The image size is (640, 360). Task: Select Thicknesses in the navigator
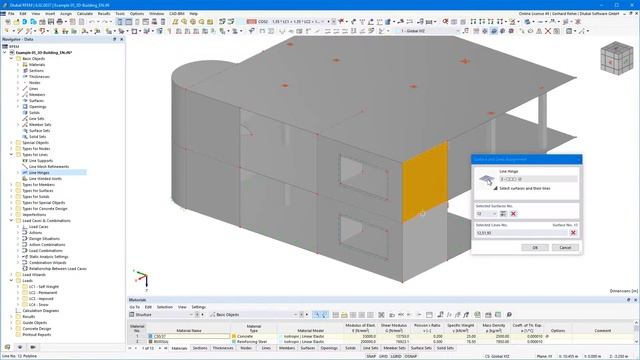click(x=39, y=77)
